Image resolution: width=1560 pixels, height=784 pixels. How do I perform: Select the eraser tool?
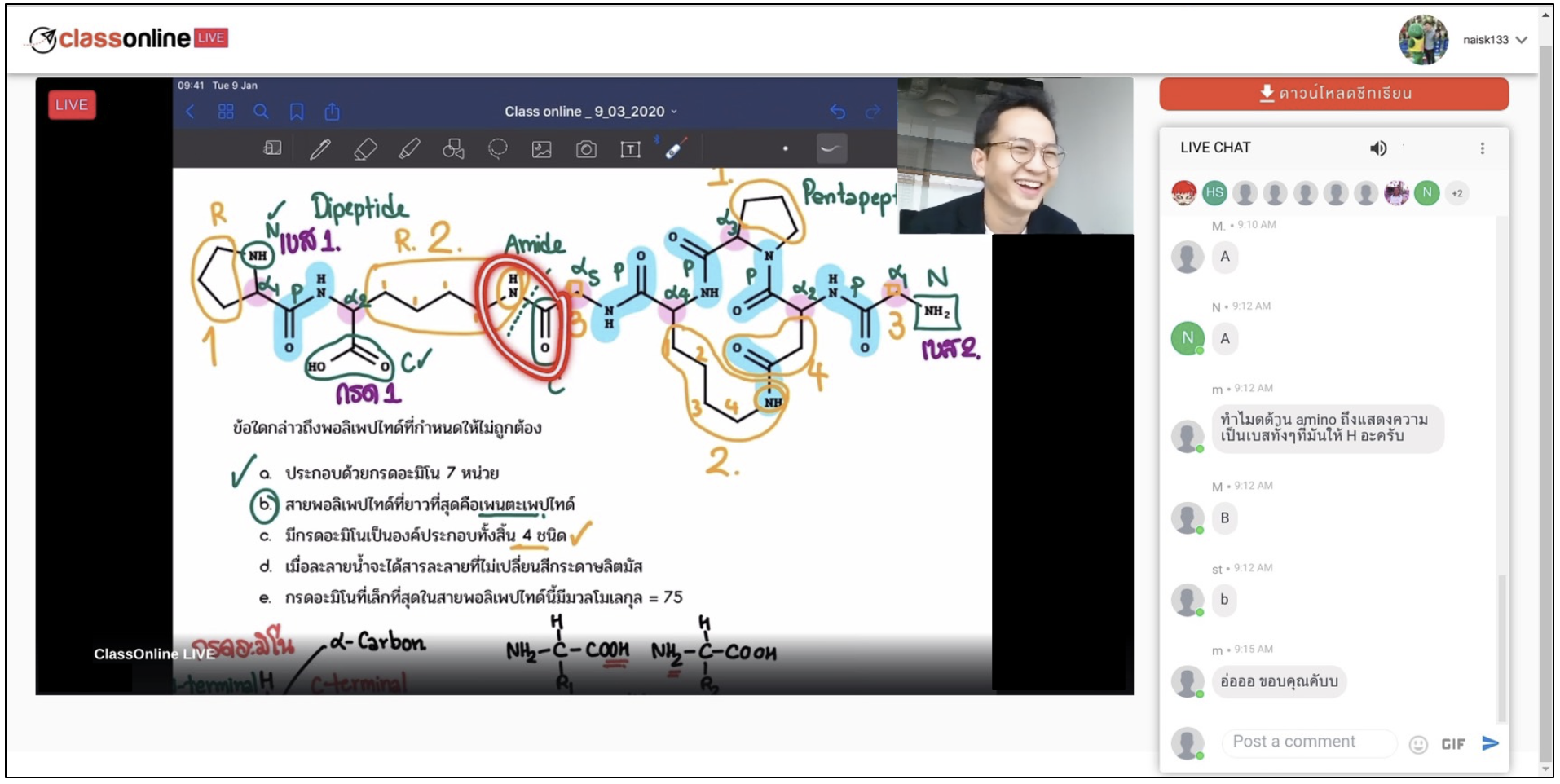tap(365, 149)
